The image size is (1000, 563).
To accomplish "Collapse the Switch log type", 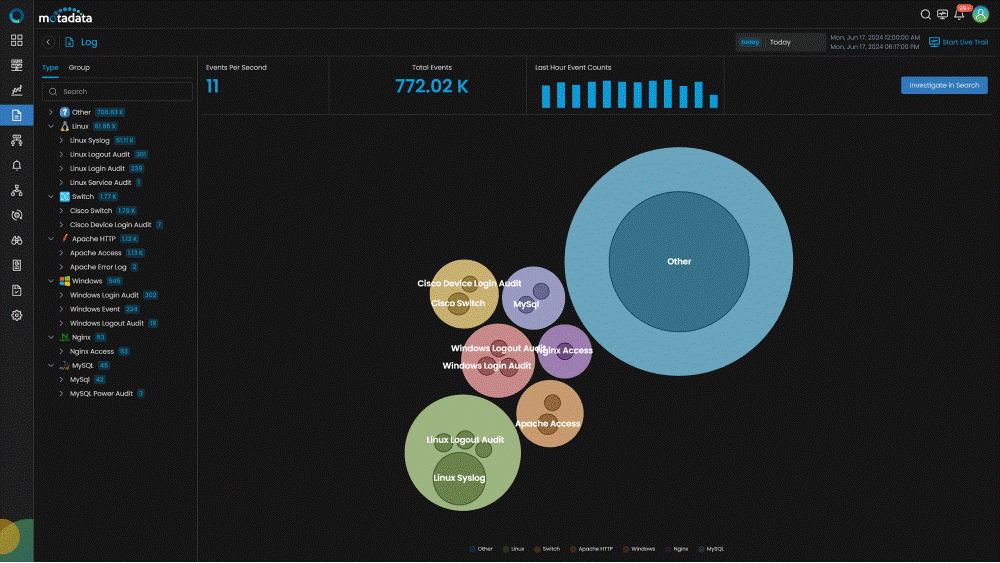I will (51, 196).
